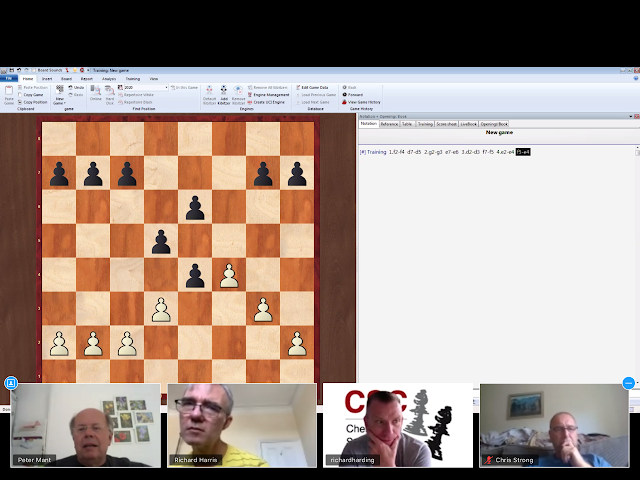640x480 pixels.
Task: Select the Reference pane tab
Action: click(x=389, y=124)
